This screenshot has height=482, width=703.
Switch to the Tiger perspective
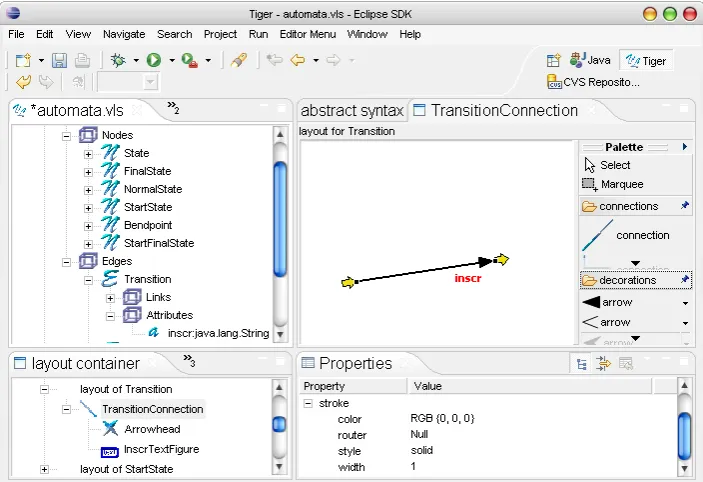(x=646, y=61)
